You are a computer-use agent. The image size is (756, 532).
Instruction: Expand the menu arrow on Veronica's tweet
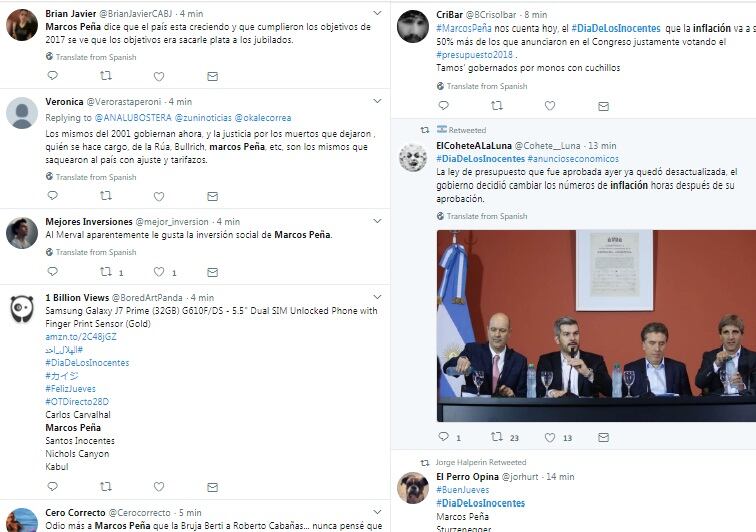[x=377, y=101]
